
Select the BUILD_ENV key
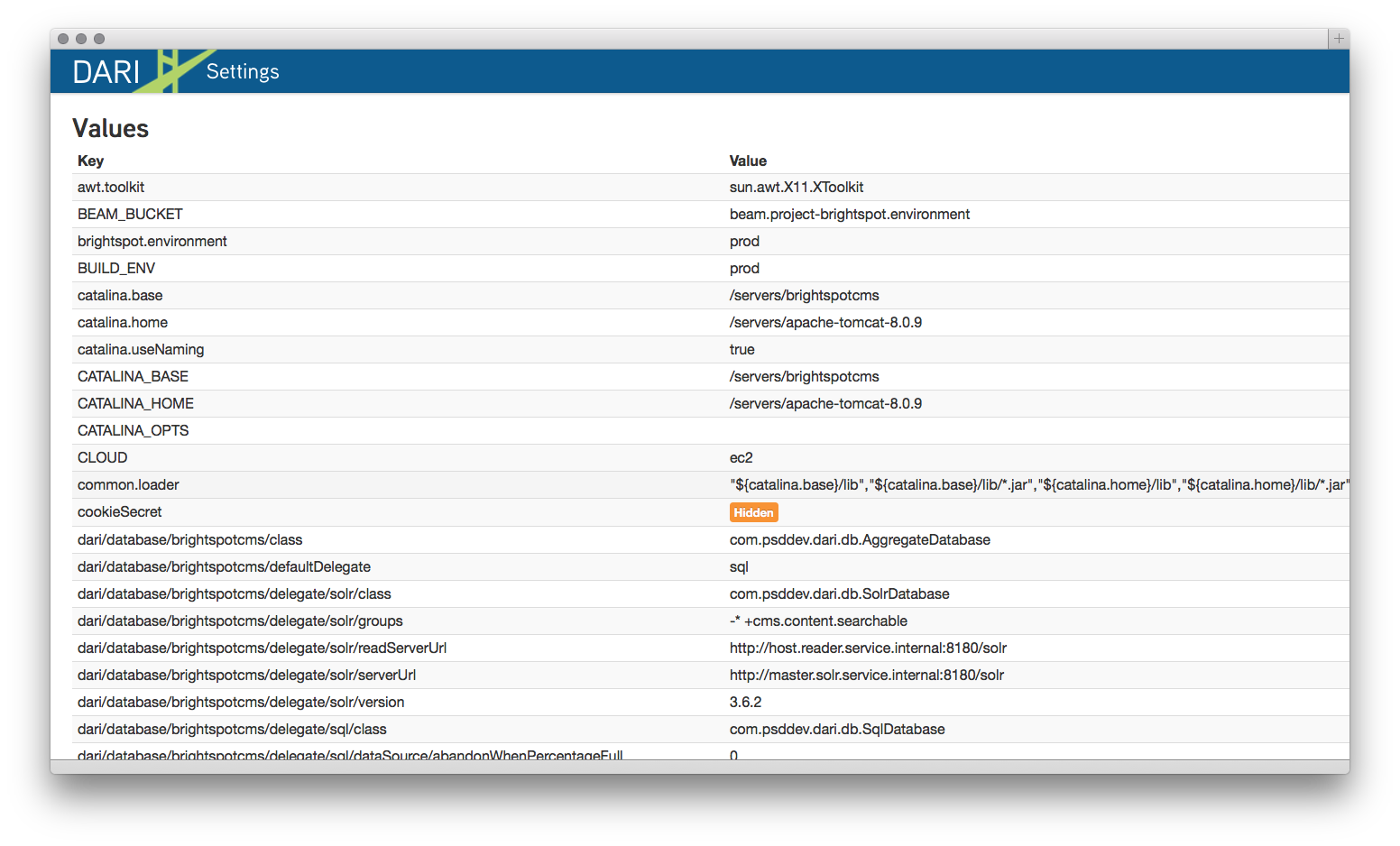click(x=116, y=268)
